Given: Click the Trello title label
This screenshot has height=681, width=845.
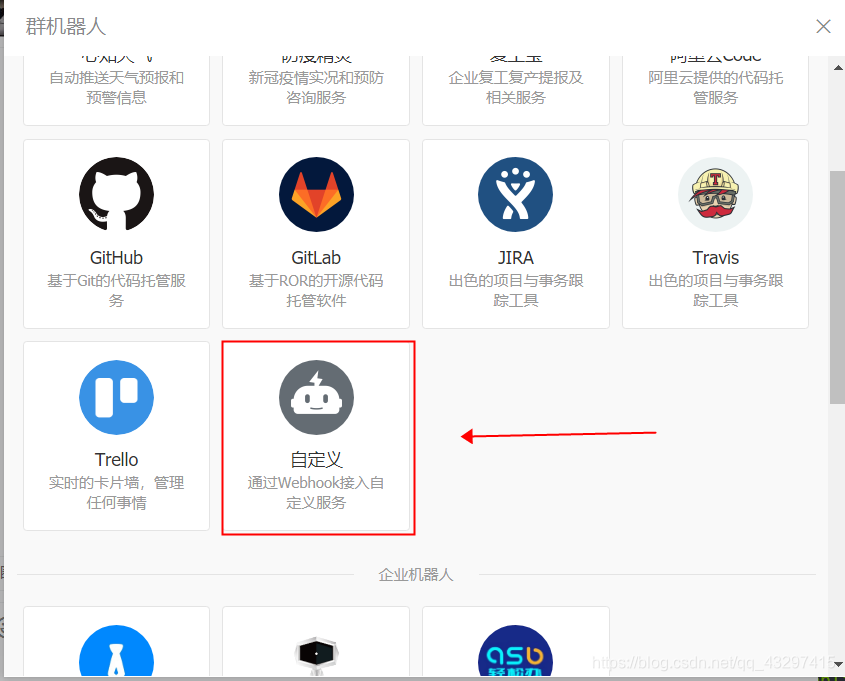Looking at the screenshot, I should (116, 460).
